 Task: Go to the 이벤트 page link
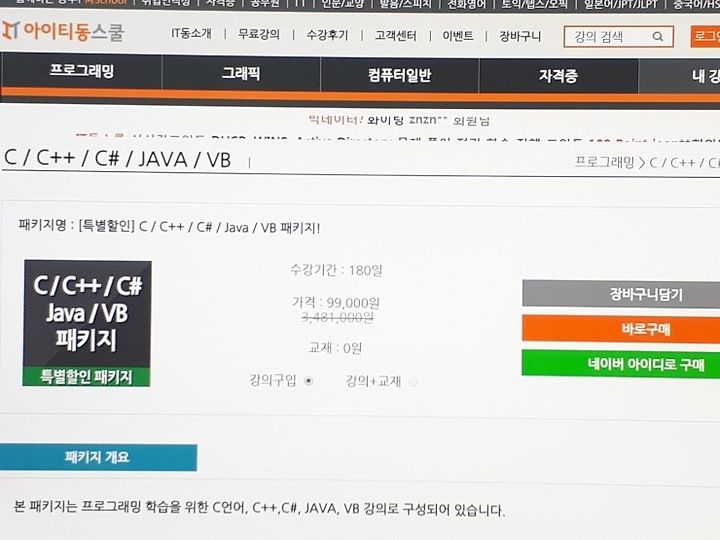pyautogui.click(x=458, y=36)
